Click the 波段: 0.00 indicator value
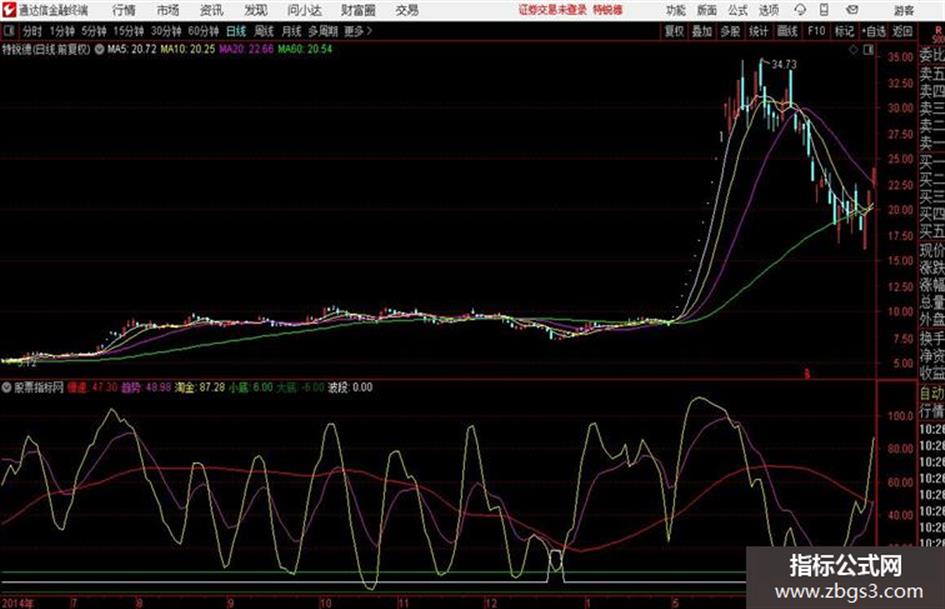The height and width of the screenshot is (609, 945). 350,387
